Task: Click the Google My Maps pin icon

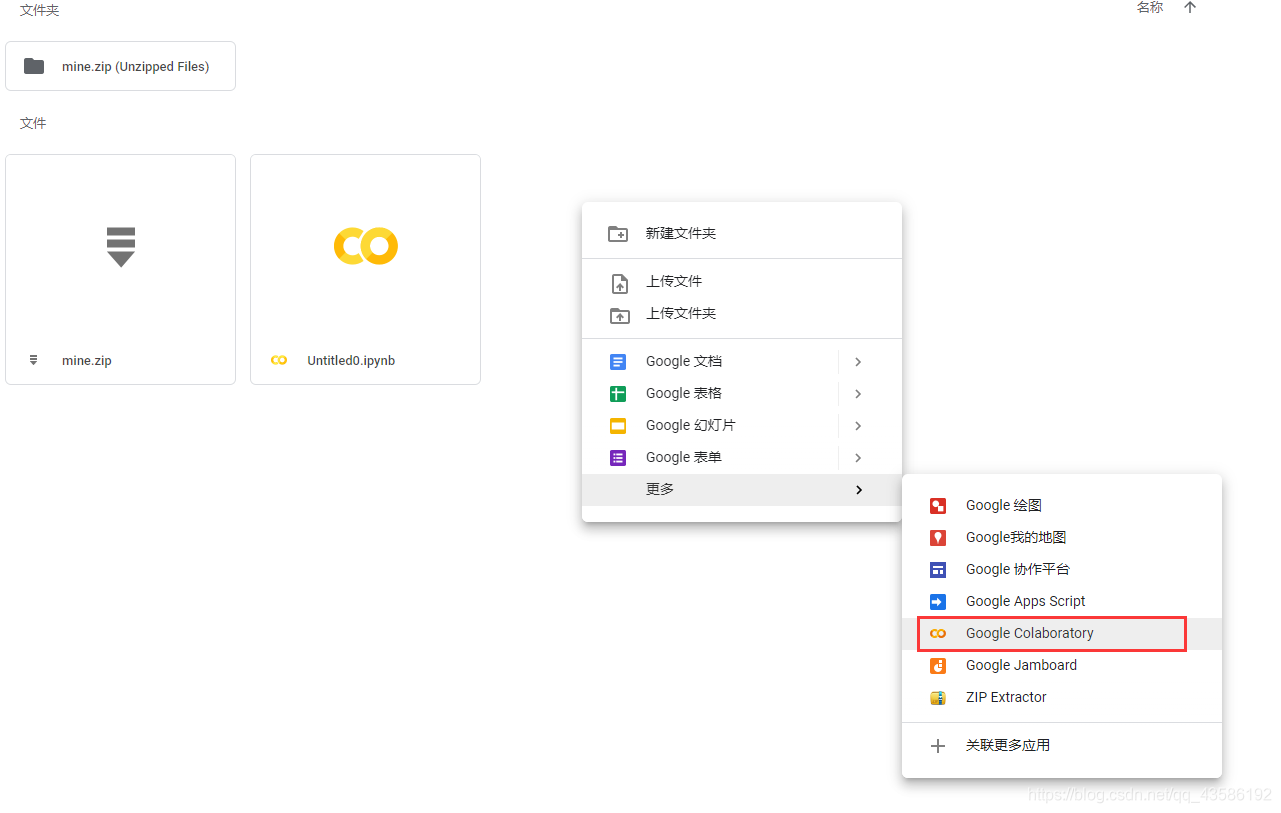Action: pyautogui.click(x=938, y=538)
